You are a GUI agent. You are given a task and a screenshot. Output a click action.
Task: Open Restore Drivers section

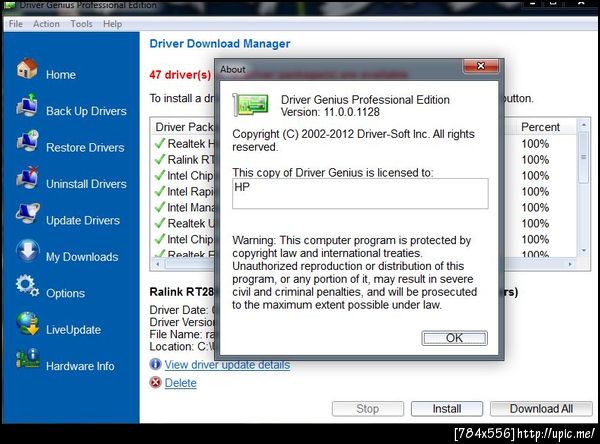pos(85,147)
